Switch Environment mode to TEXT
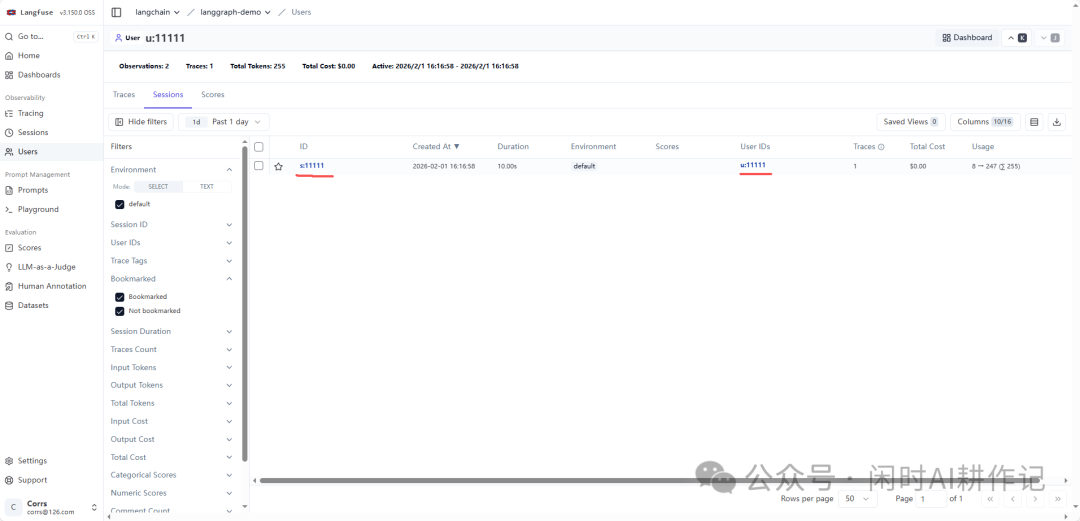1080x521 pixels. click(x=207, y=187)
